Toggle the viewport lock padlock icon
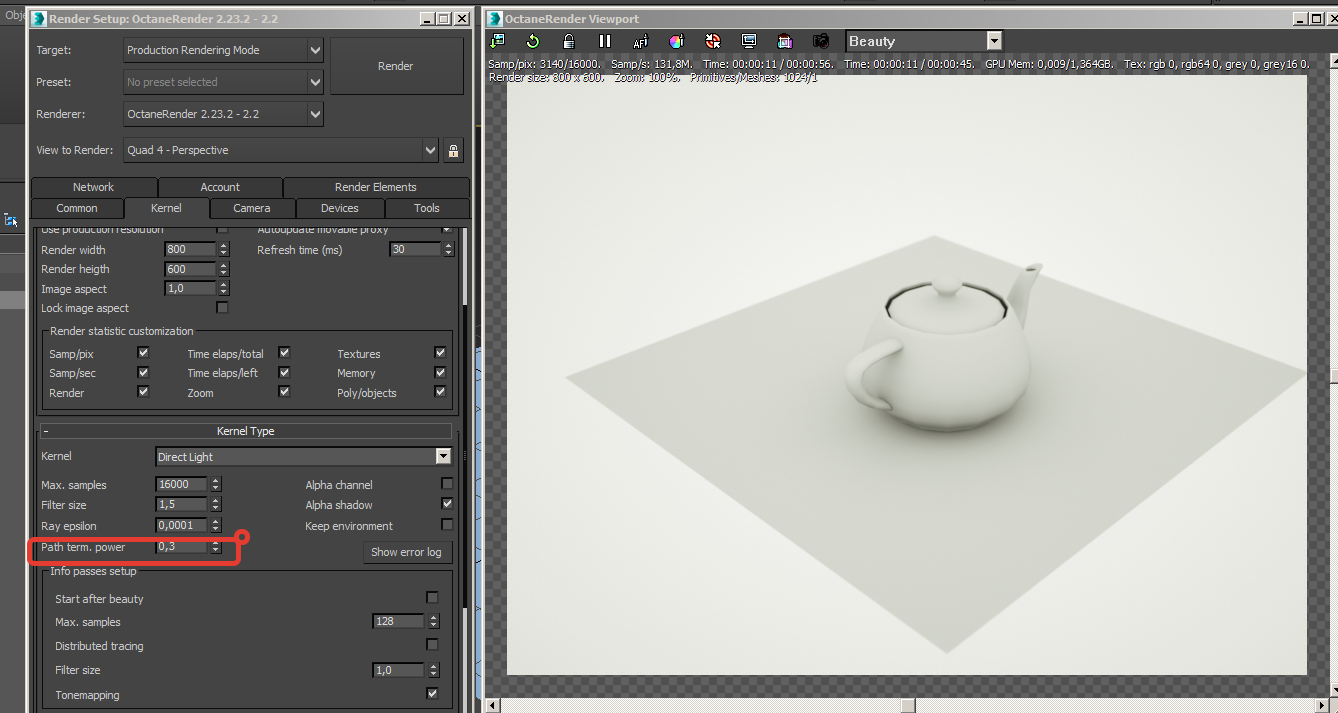The image size is (1338, 713). tap(569, 41)
